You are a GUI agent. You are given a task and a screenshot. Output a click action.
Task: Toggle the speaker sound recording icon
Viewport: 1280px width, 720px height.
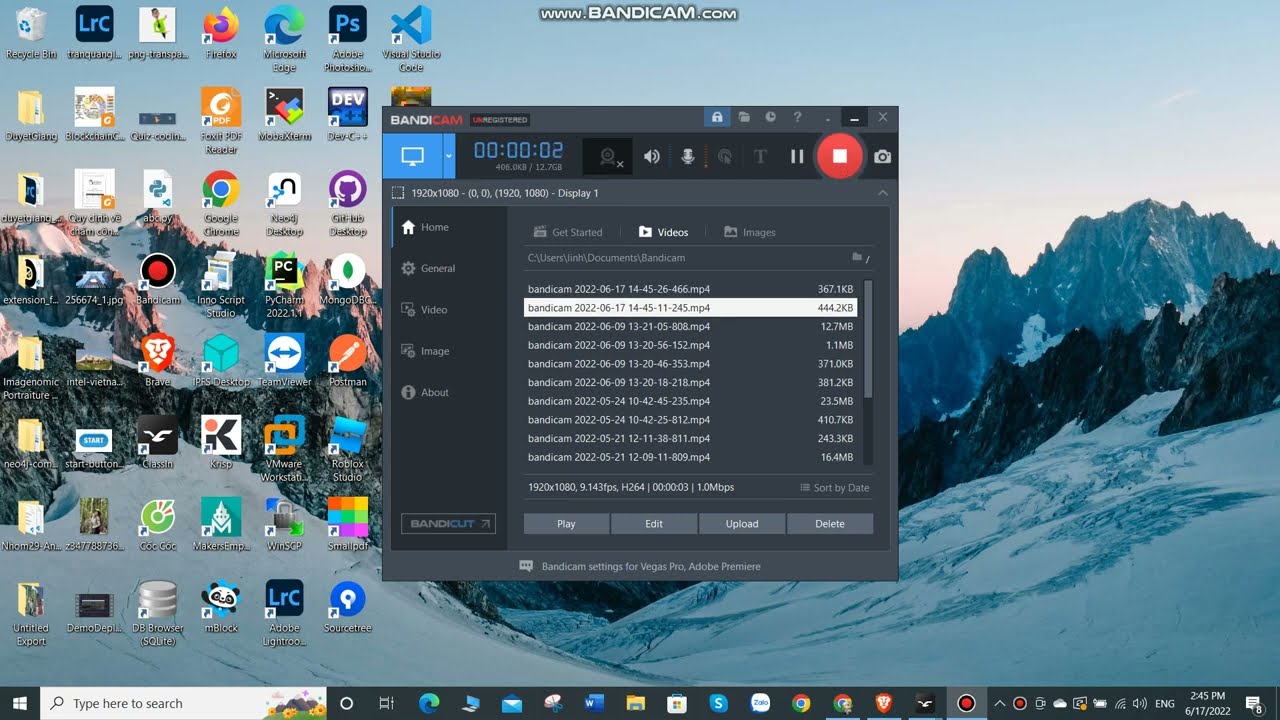click(652, 156)
